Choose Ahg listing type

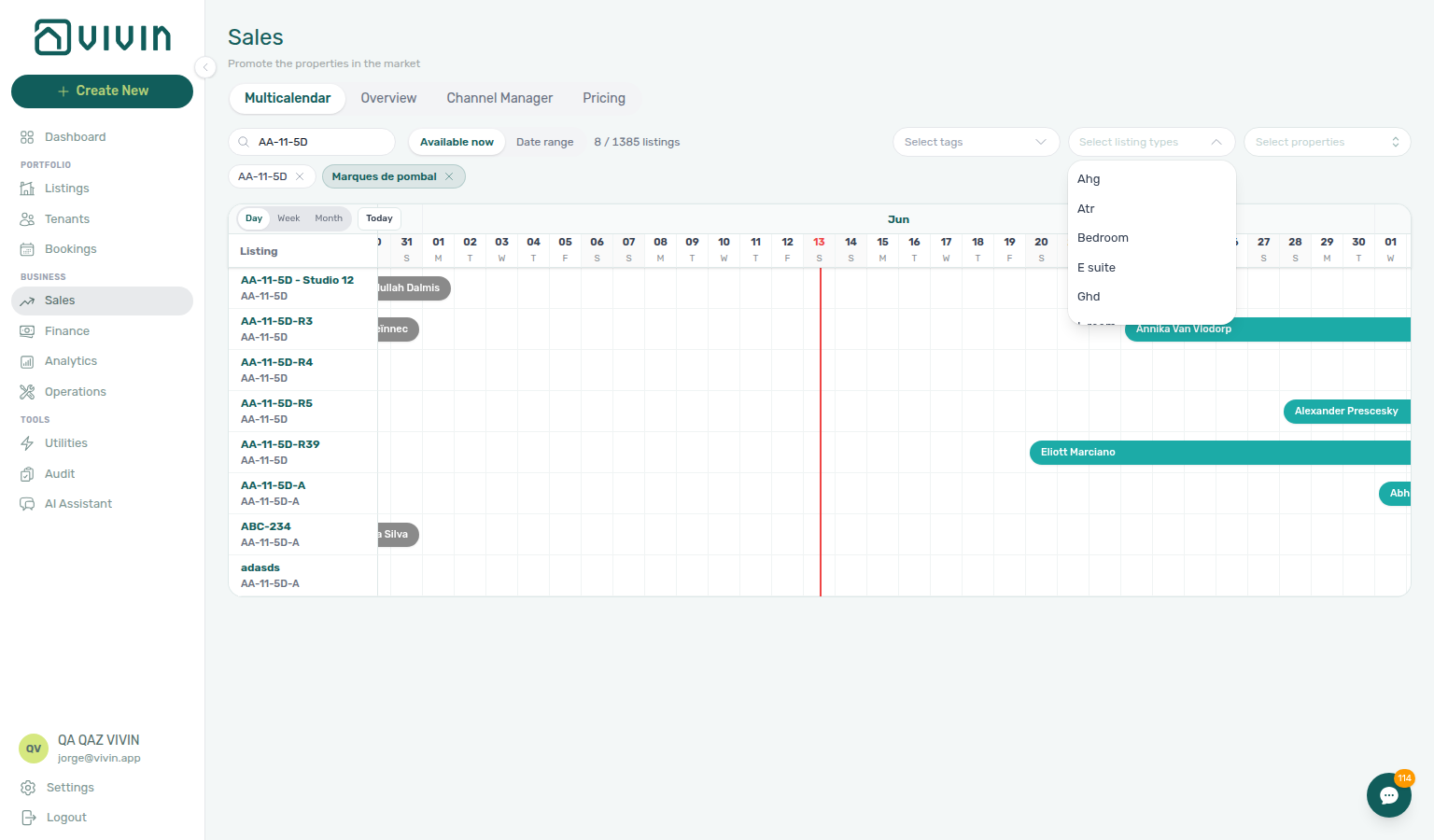1152,179
